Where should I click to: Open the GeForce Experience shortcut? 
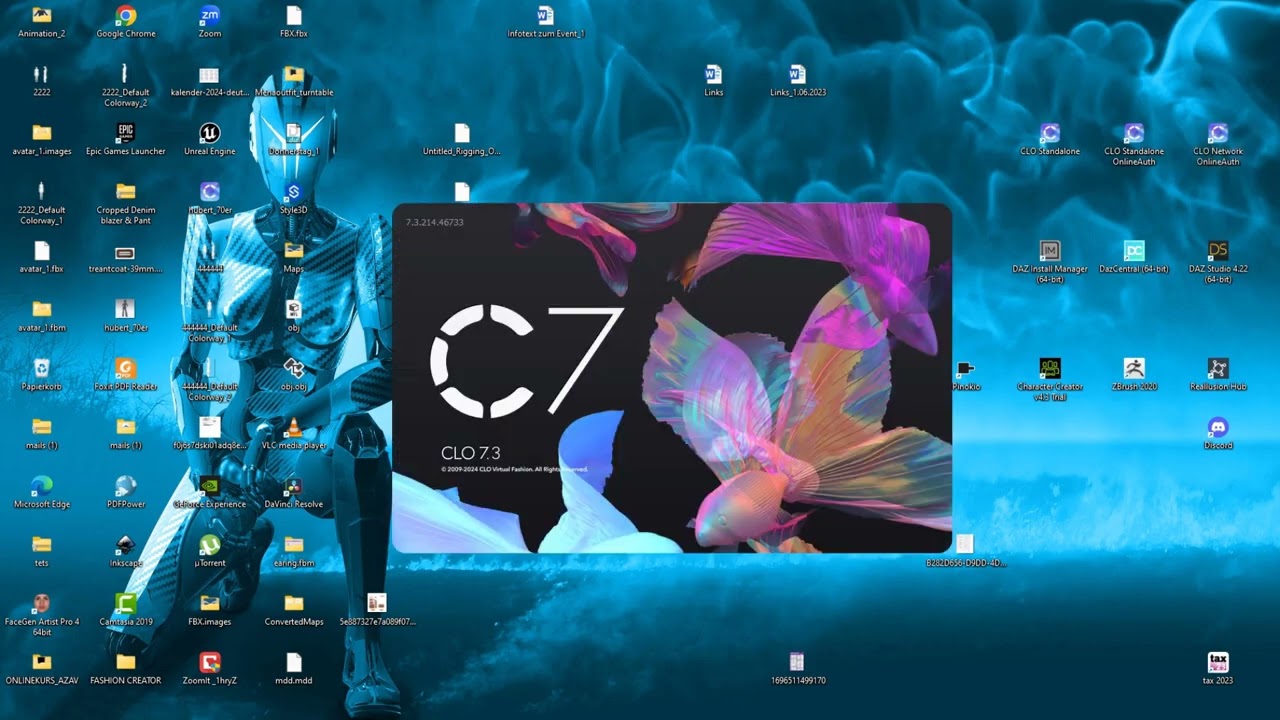[209, 486]
